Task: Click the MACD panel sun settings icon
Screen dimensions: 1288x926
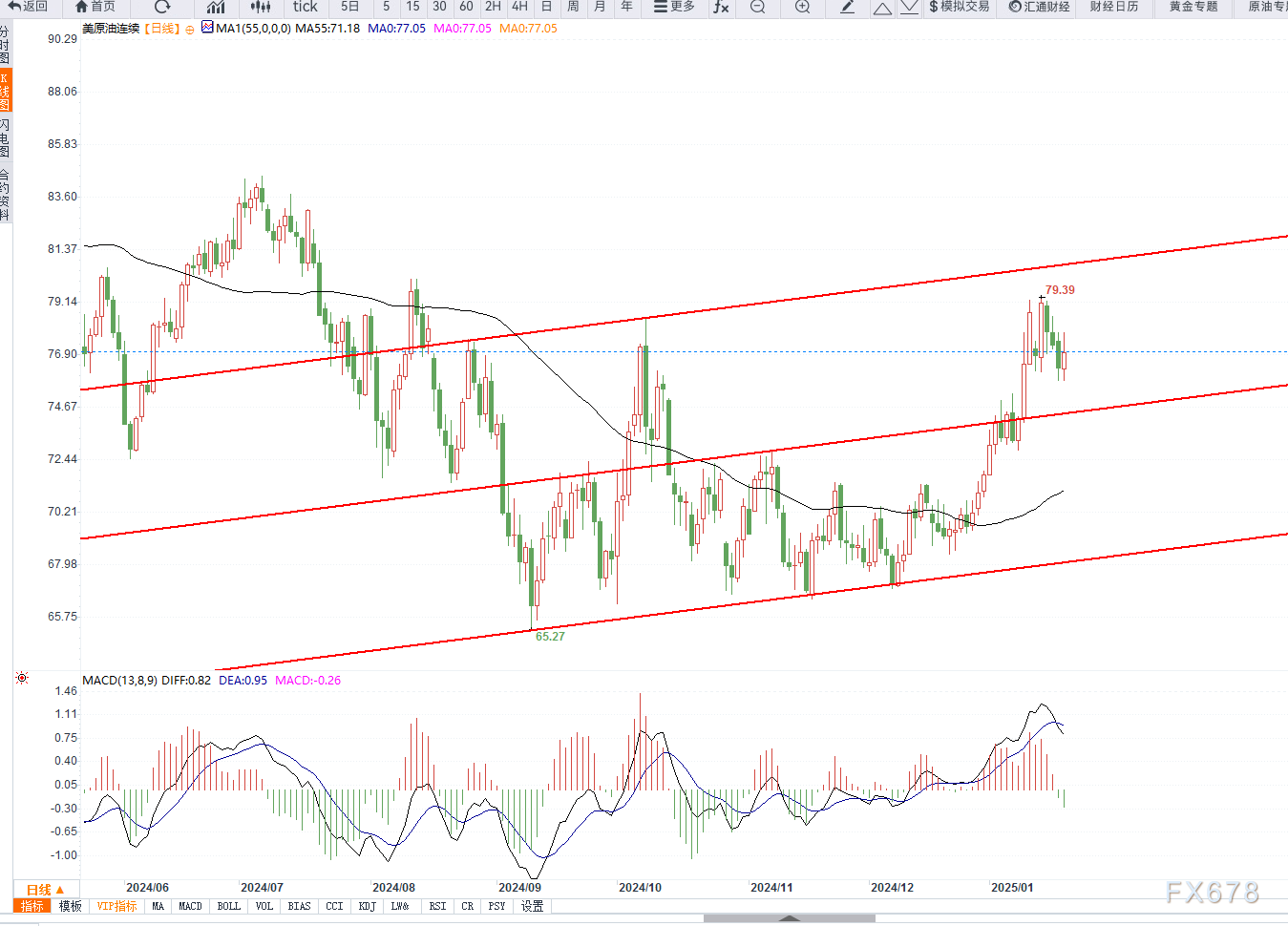Action: point(22,679)
